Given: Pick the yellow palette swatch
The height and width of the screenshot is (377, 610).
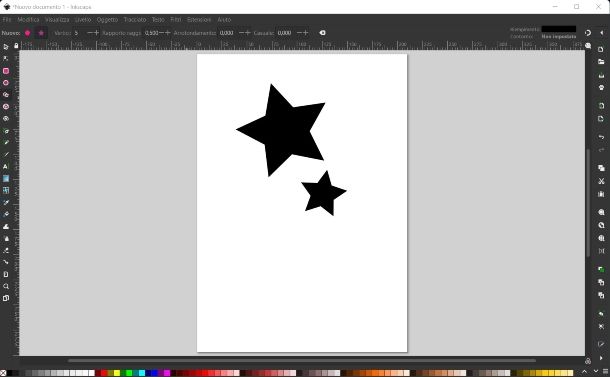Looking at the screenshot, I should 116,373.
